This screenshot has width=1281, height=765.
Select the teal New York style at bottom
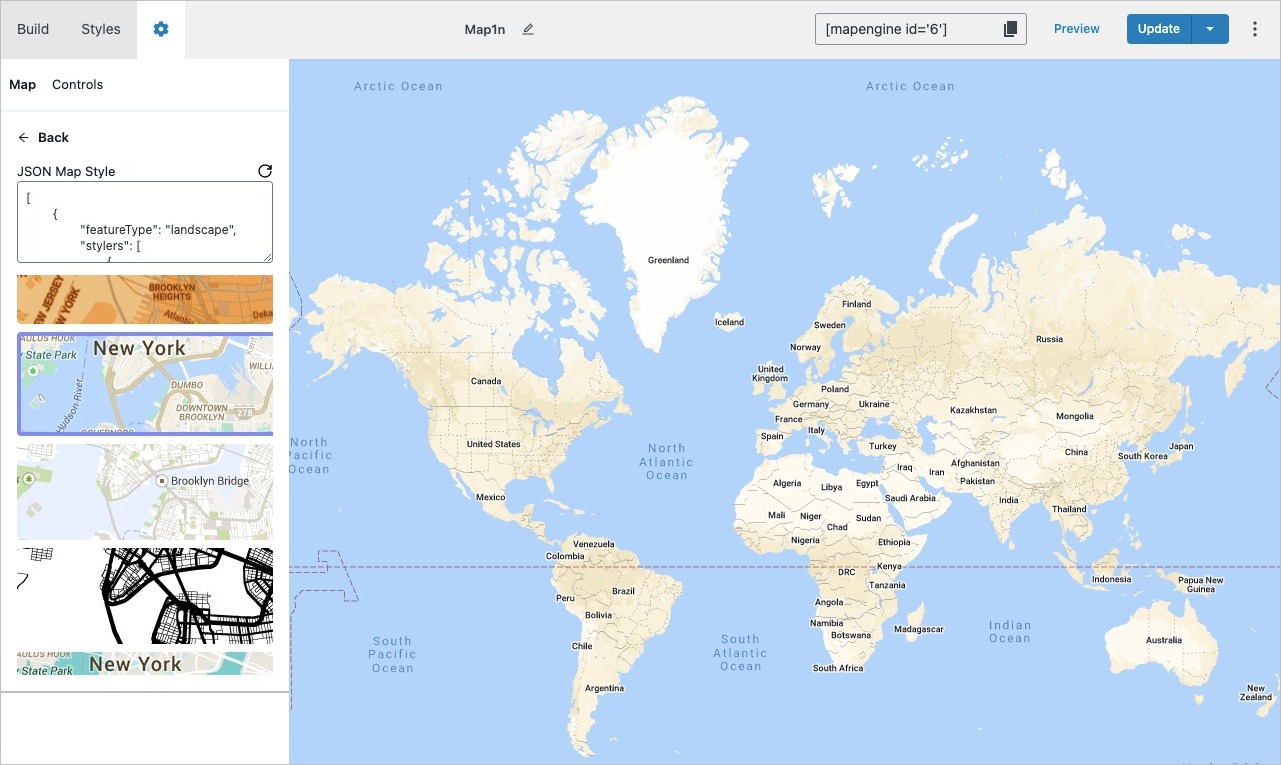point(144,662)
